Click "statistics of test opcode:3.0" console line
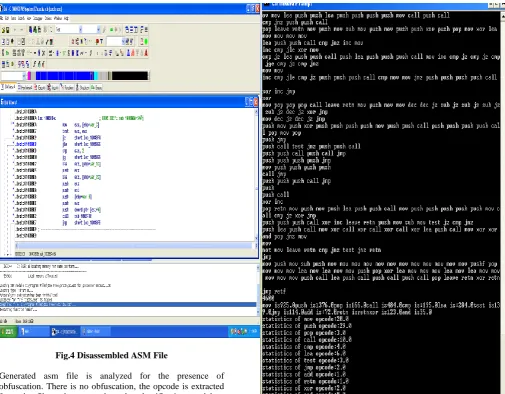505x394 pixels. click(x=305, y=360)
